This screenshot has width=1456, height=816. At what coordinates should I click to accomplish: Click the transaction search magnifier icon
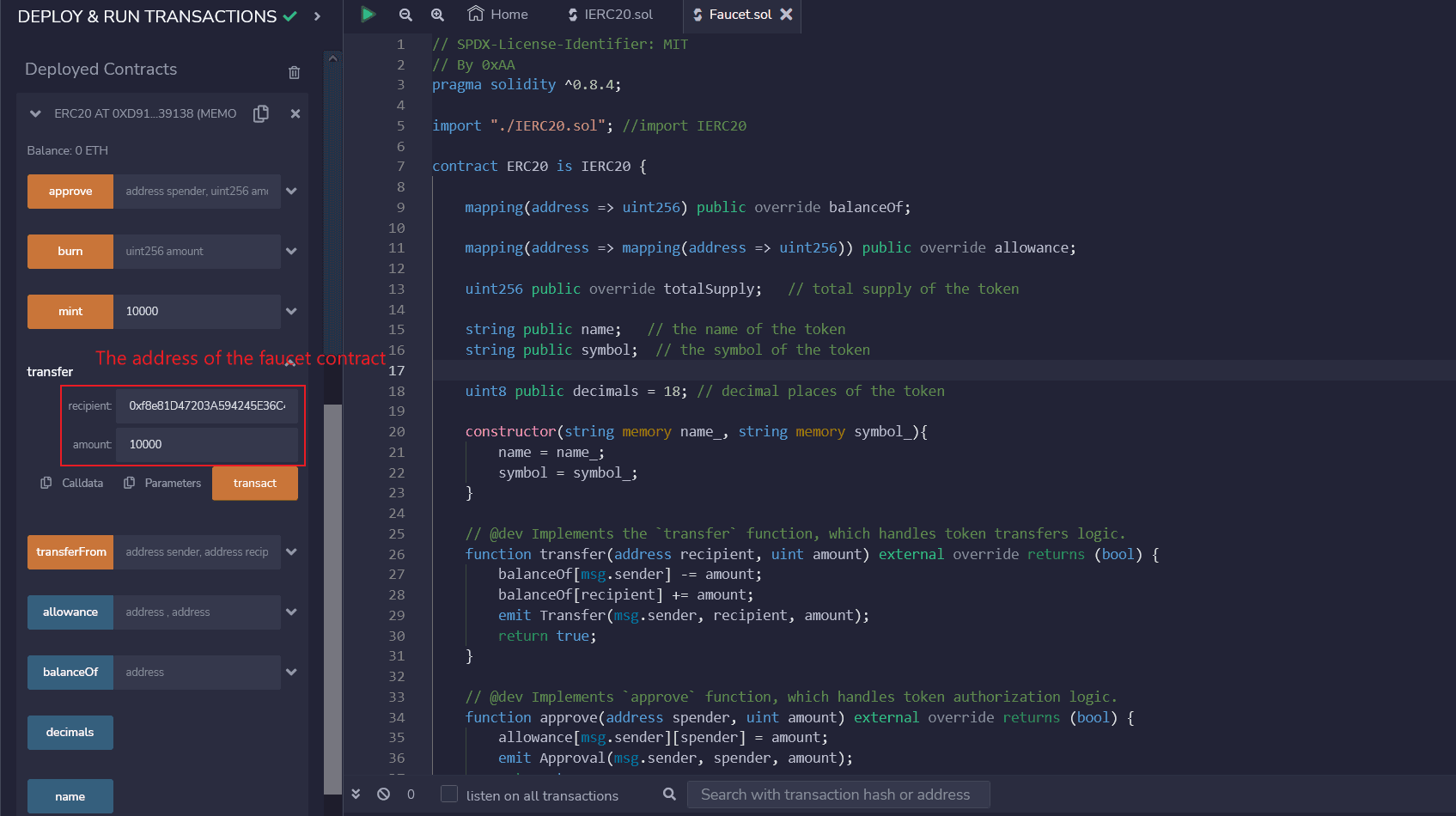pyautogui.click(x=669, y=795)
